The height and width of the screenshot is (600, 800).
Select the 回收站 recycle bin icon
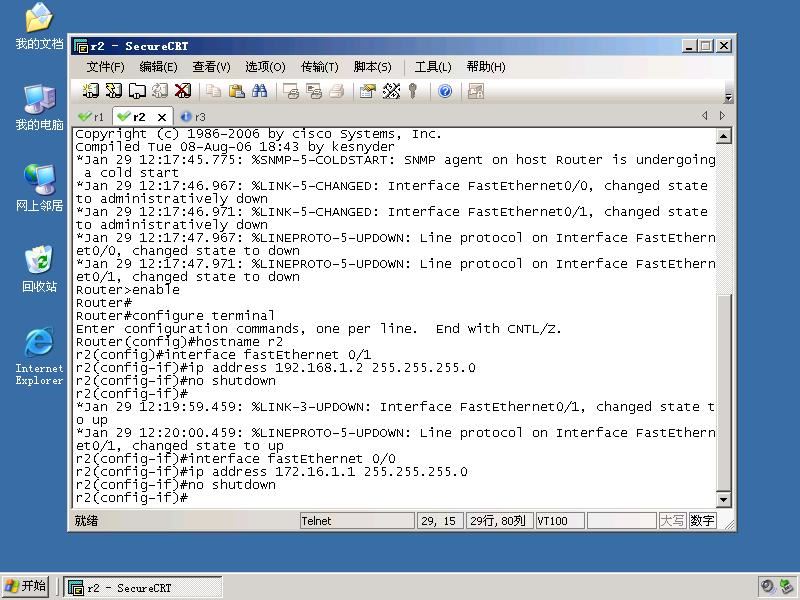coord(39,269)
